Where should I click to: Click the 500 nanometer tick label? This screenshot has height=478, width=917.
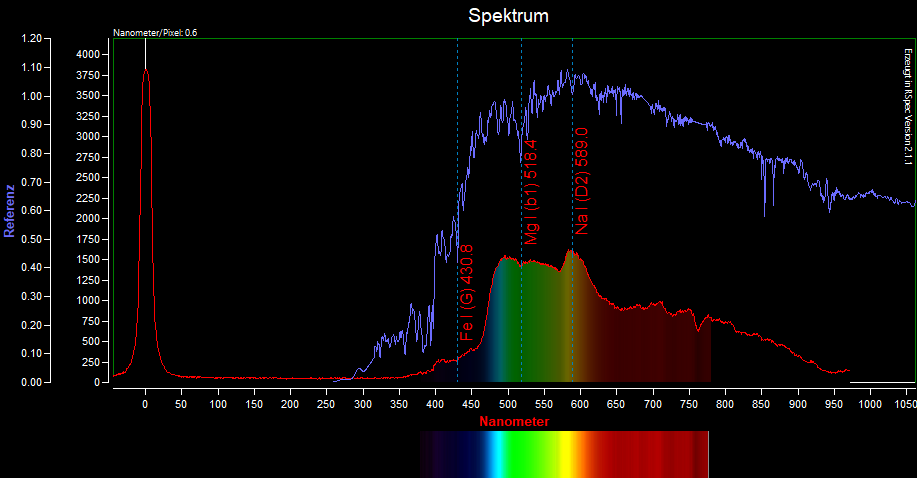click(508, 404)
